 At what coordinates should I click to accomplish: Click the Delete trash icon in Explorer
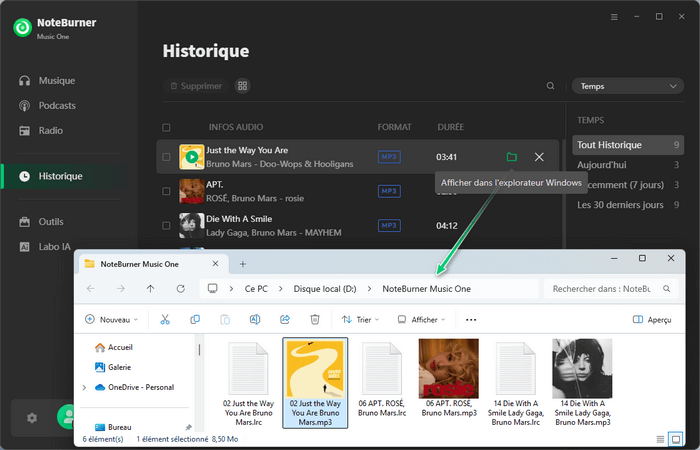pos(315,320)
